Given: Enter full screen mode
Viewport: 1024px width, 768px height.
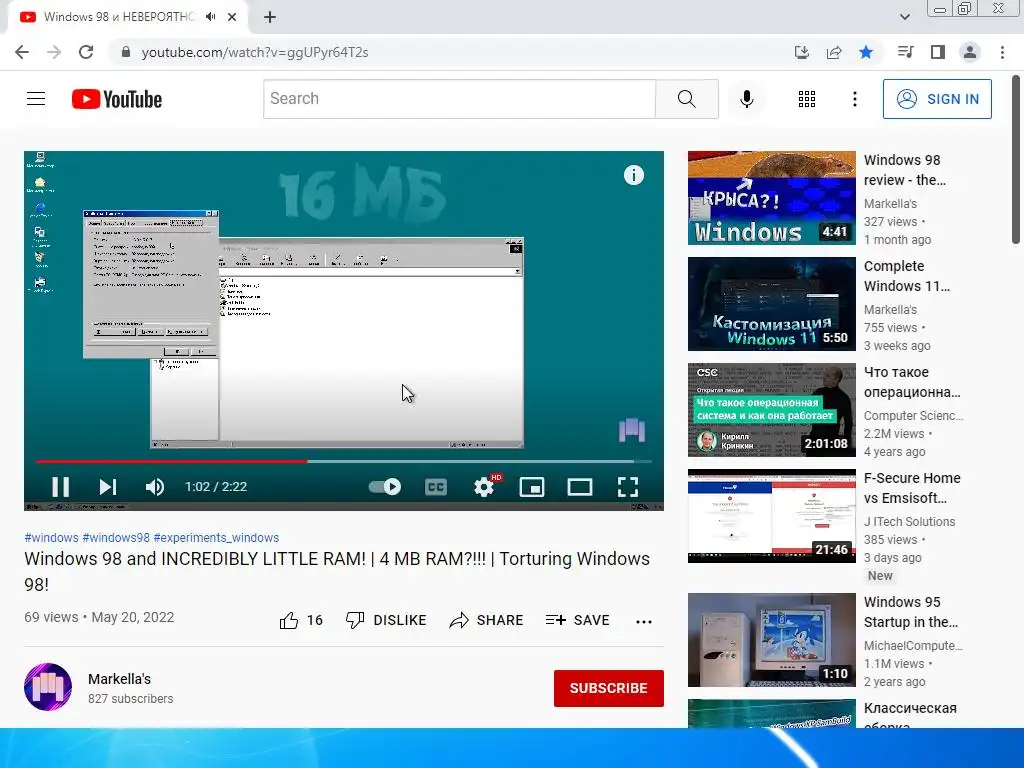Looking at the screenshot, I should pos(628,487).
